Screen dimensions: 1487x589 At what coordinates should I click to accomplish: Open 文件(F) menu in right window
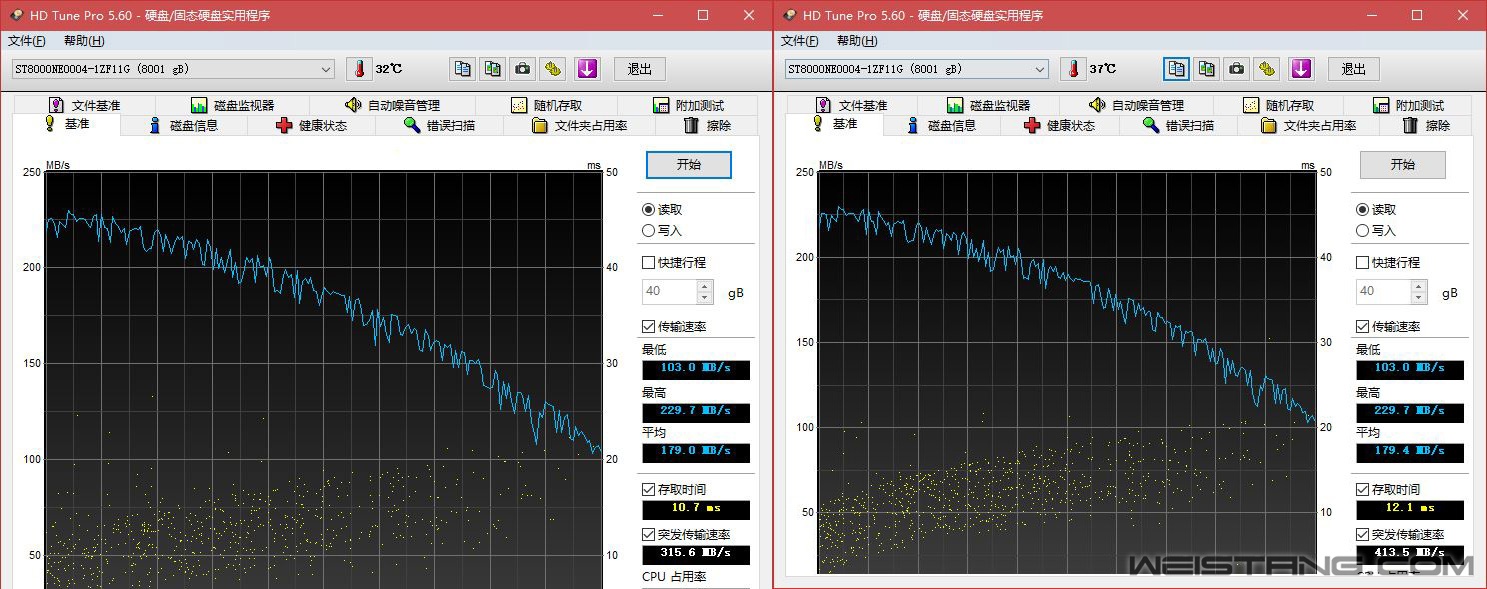pyautogui.click(x=799, y=41)
